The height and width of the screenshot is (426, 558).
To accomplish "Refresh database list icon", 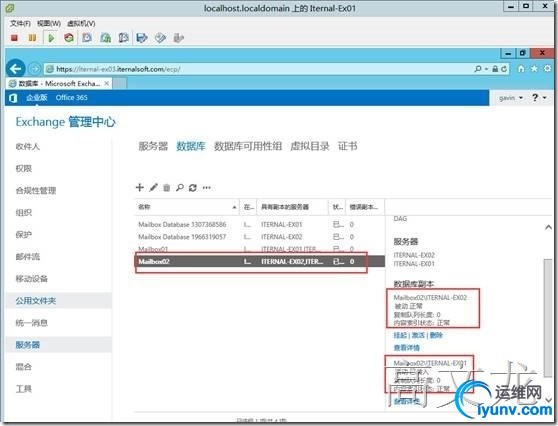I will pyautogui.click(x=193, y=188).
